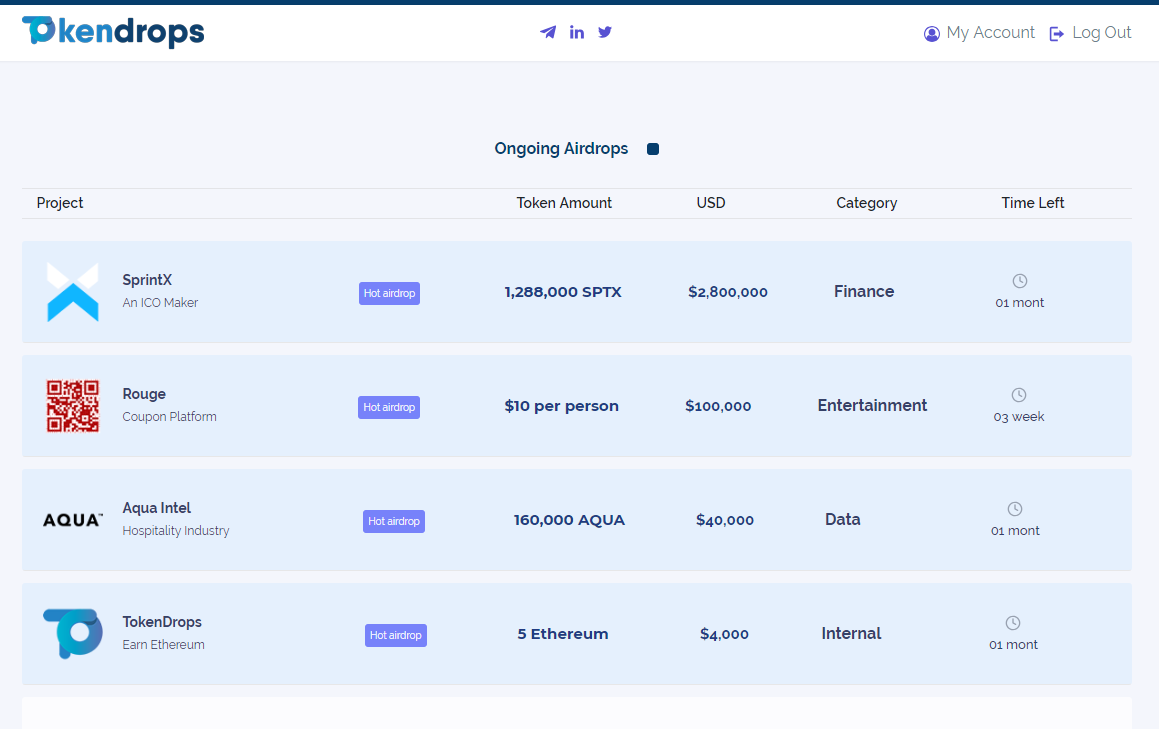Click Hot airdrop badge for Rouge

click(x=389, y=407)
